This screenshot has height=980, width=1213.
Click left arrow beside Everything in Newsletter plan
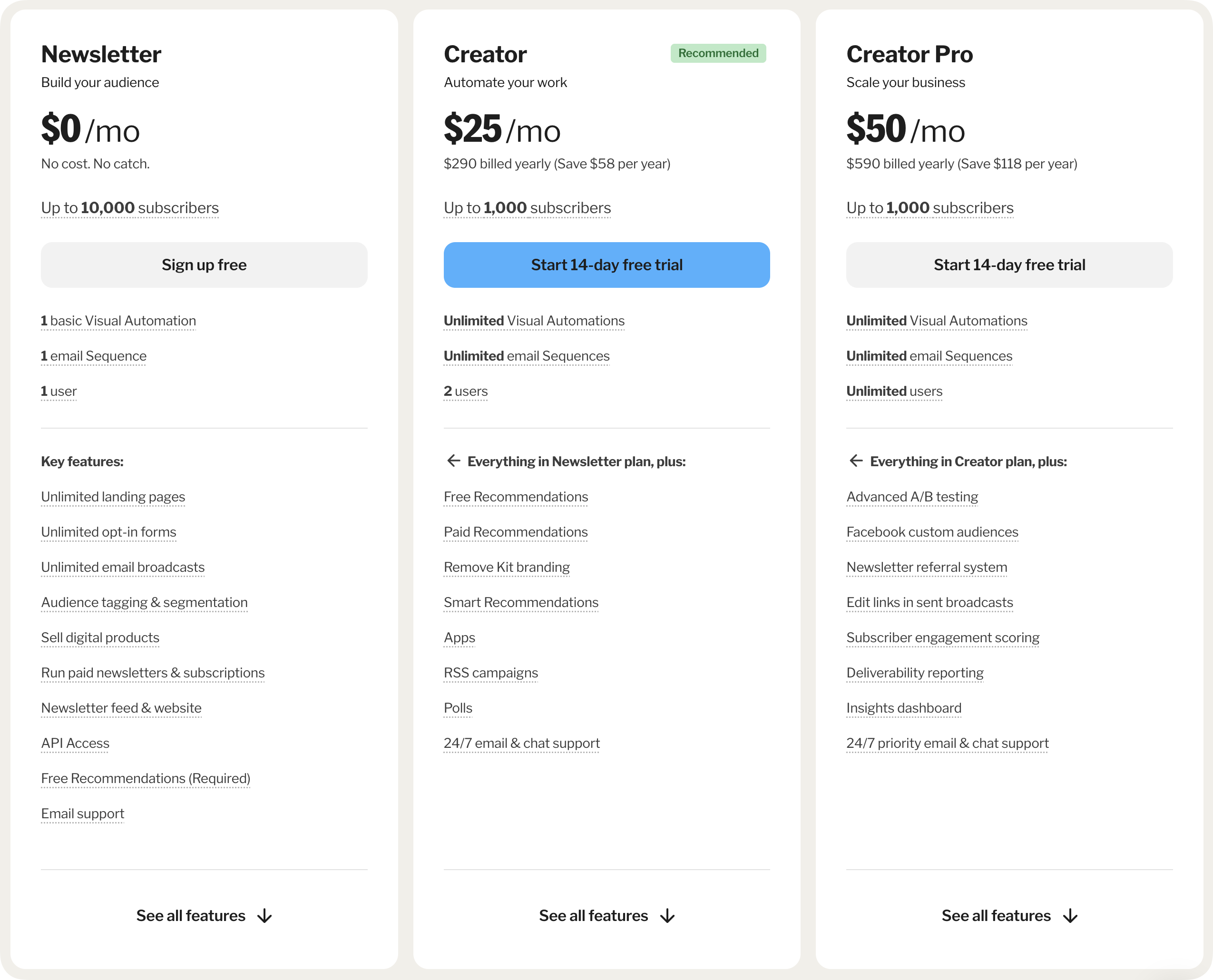(x=453, y=461)
